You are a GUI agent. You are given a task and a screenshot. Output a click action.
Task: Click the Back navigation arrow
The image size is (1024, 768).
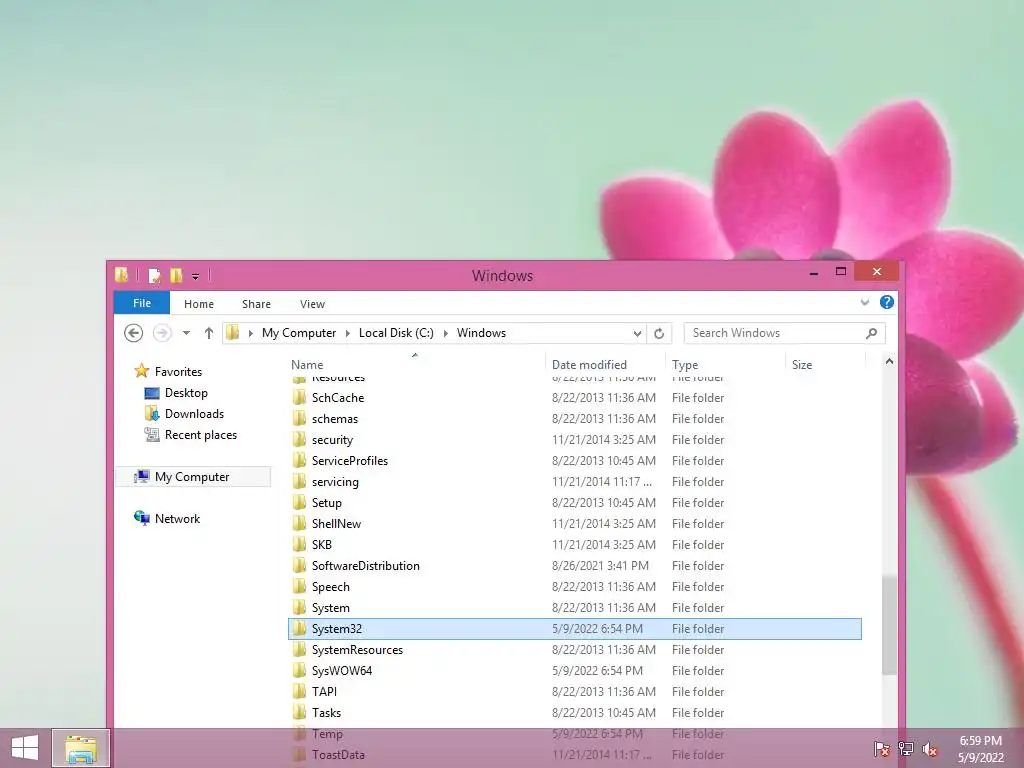point(133,333)
